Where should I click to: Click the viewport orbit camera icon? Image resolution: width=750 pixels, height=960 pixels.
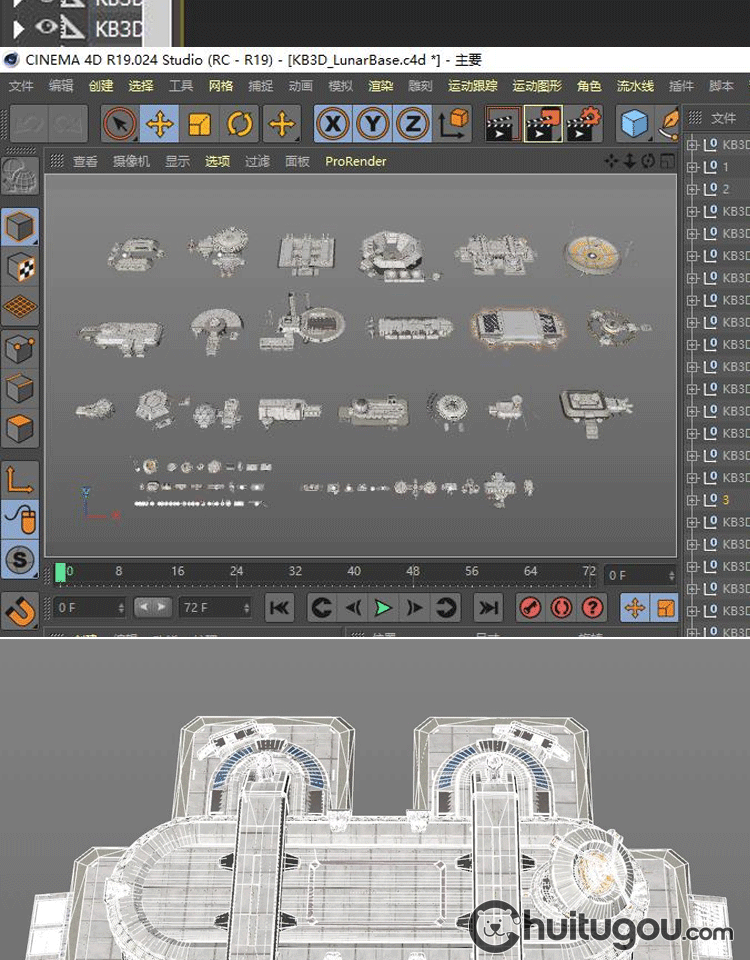pyautogui.click(x=648, y=161)
